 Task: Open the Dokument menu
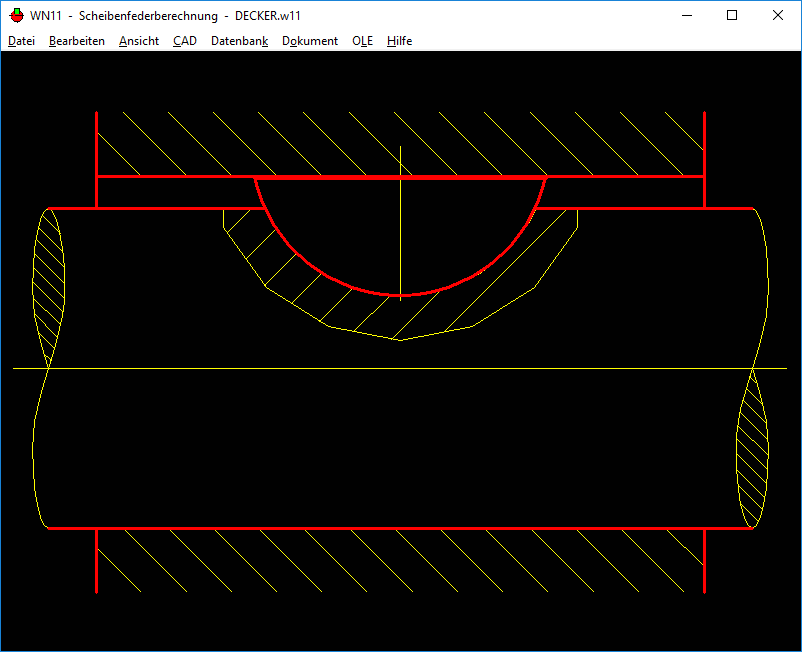point(310,41)
